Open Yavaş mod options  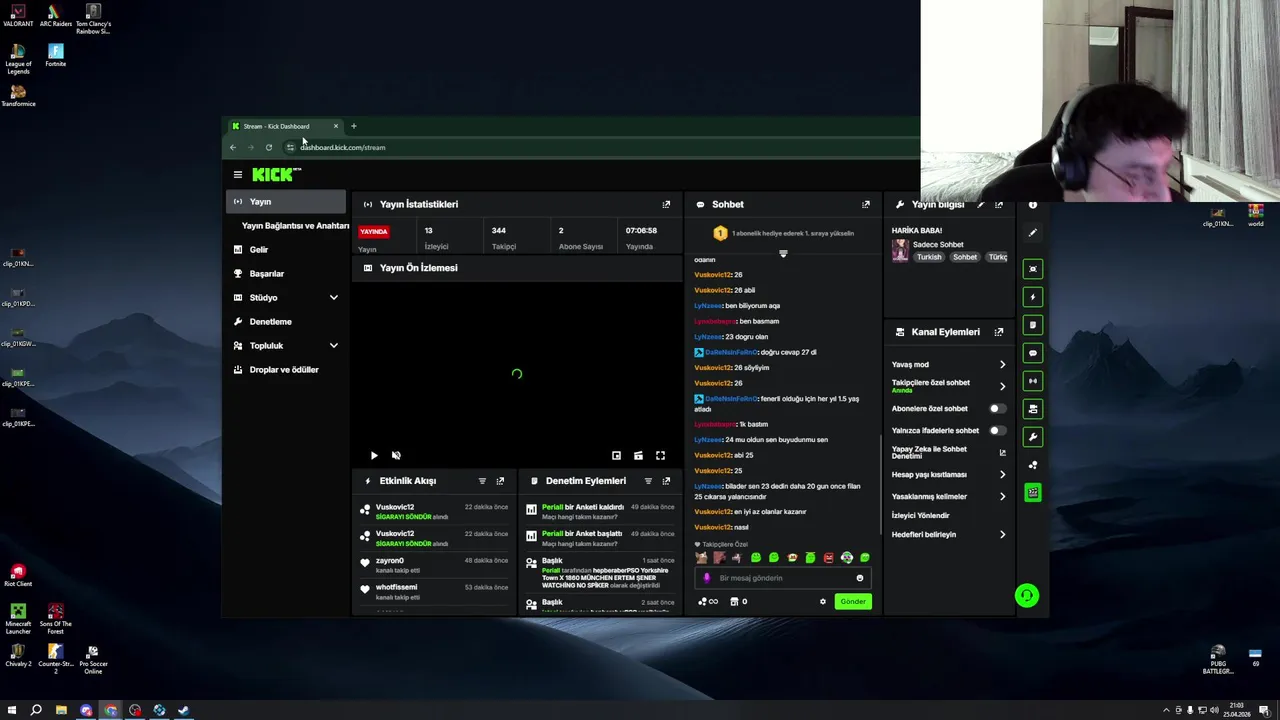(948, 365)
